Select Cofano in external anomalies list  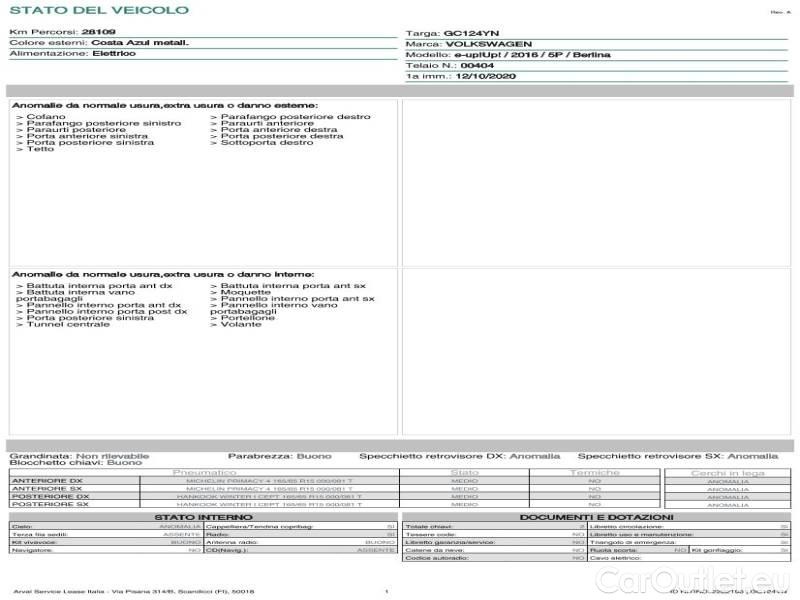[42, 117]
